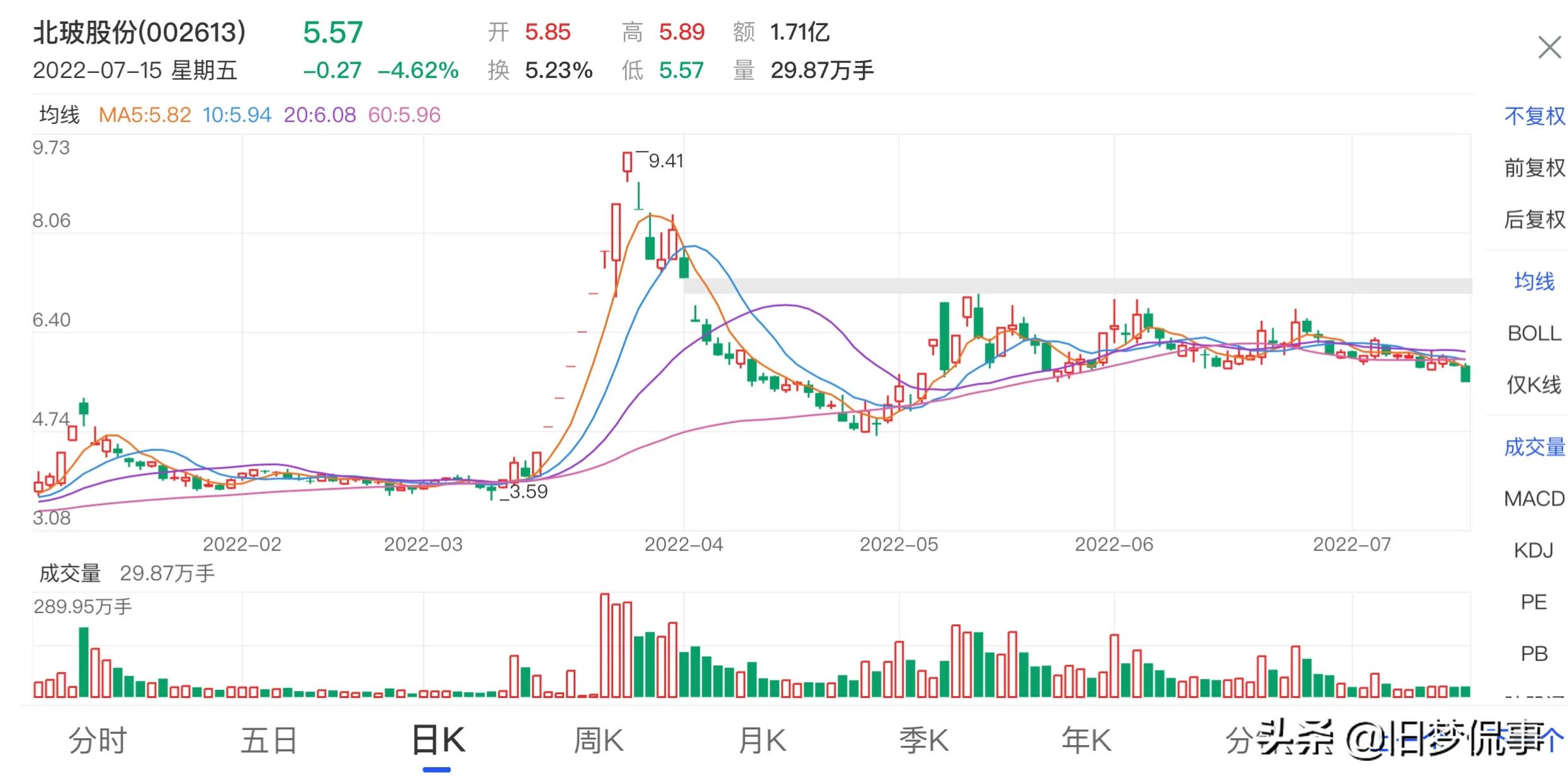Select the 日K daily candlestick tab
This screenshot has height=781, width=1568.
(438, 740)
